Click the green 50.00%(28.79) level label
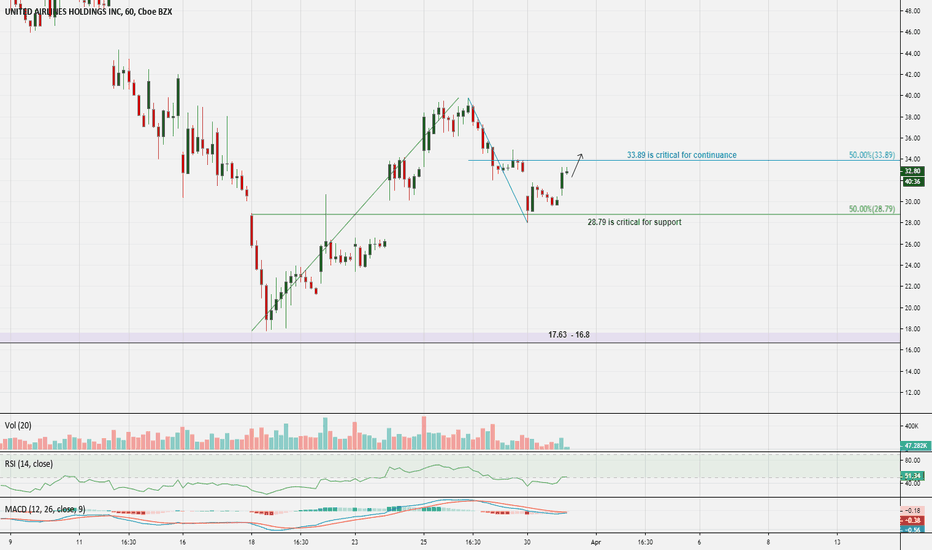The width and height of the screenshot is (932, 550). pos(871,209)
